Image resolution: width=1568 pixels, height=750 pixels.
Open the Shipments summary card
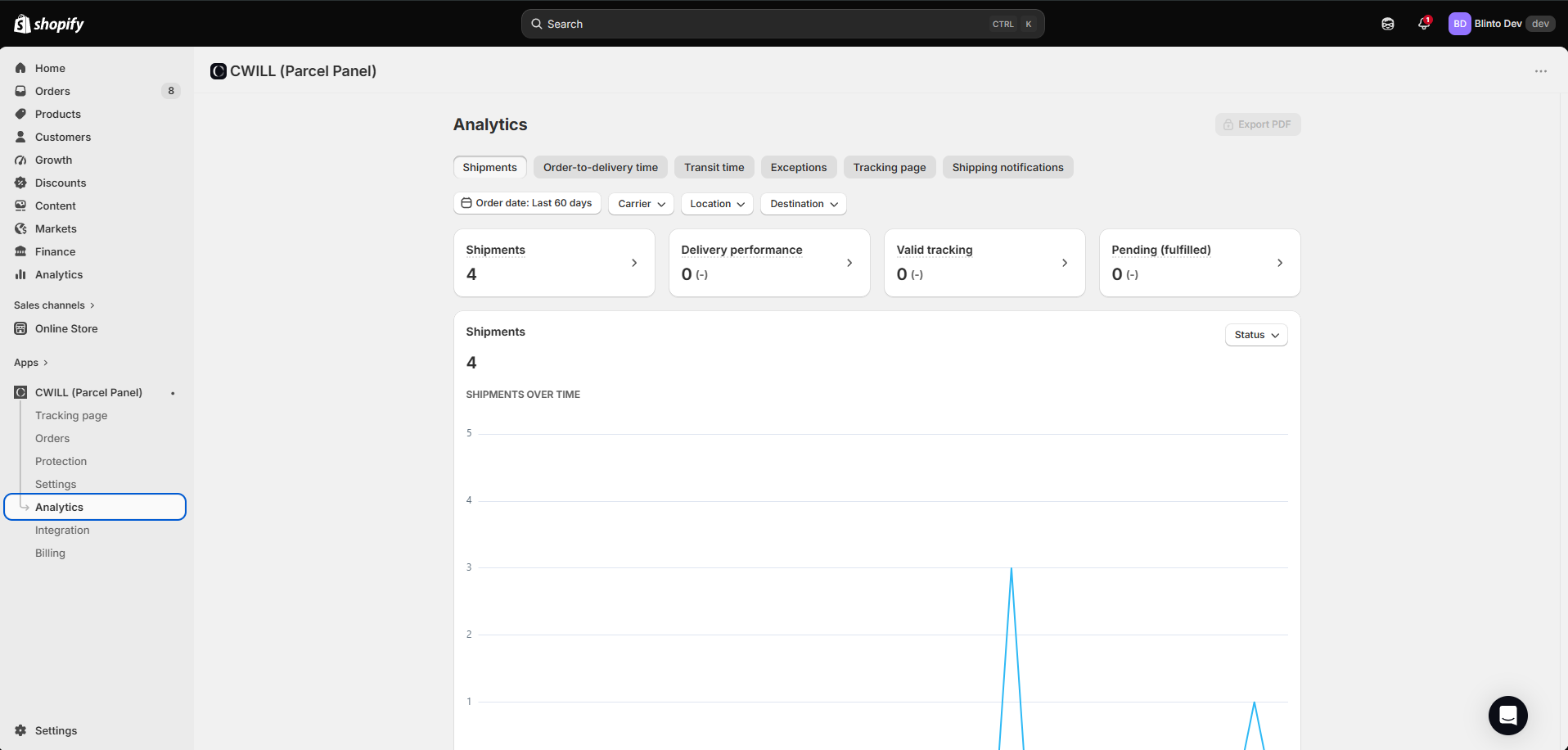(x=554, y=263)
